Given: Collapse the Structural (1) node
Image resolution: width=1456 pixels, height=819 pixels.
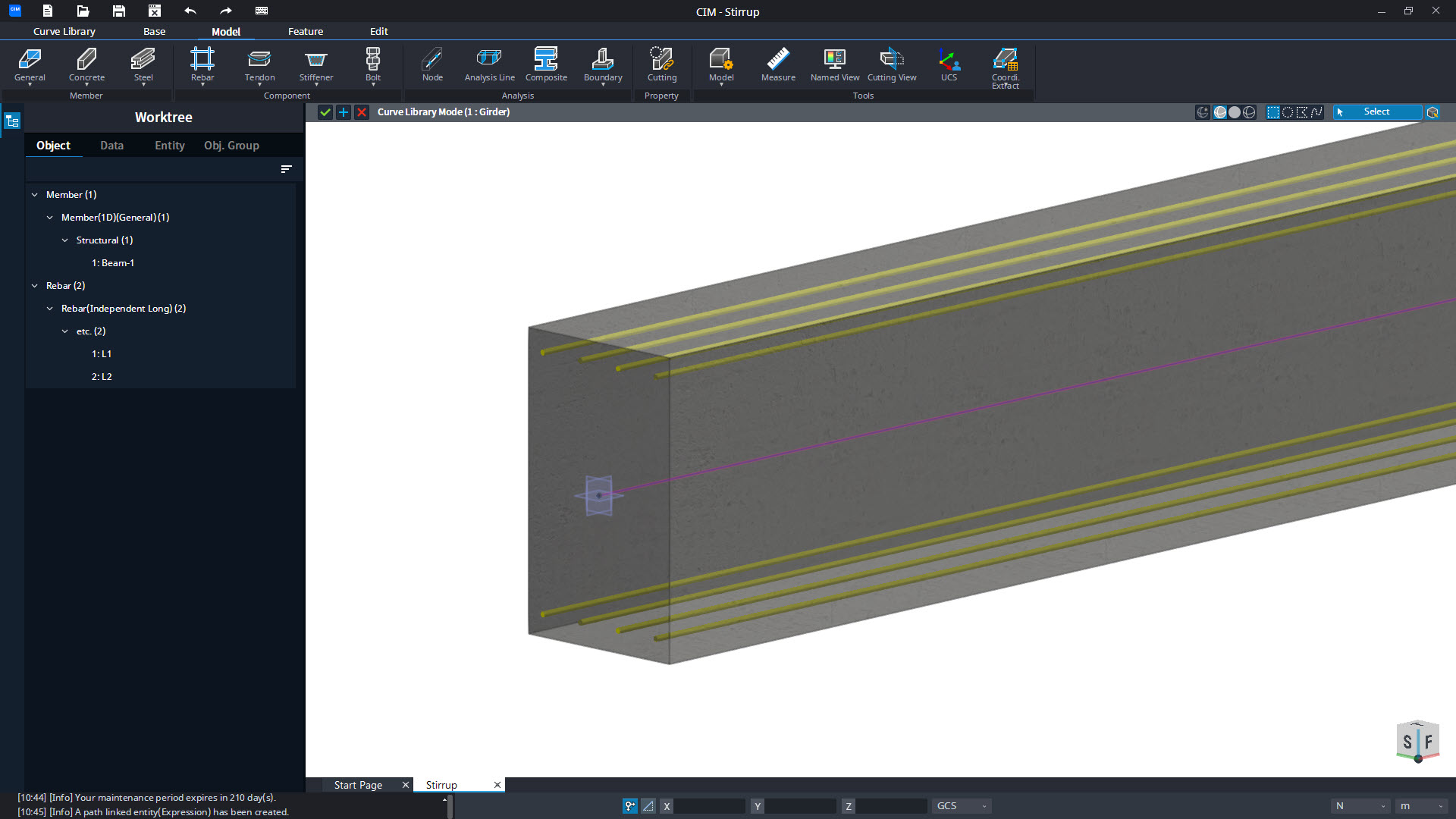Looking at the screenshot, I should click(x=65, y=240).
